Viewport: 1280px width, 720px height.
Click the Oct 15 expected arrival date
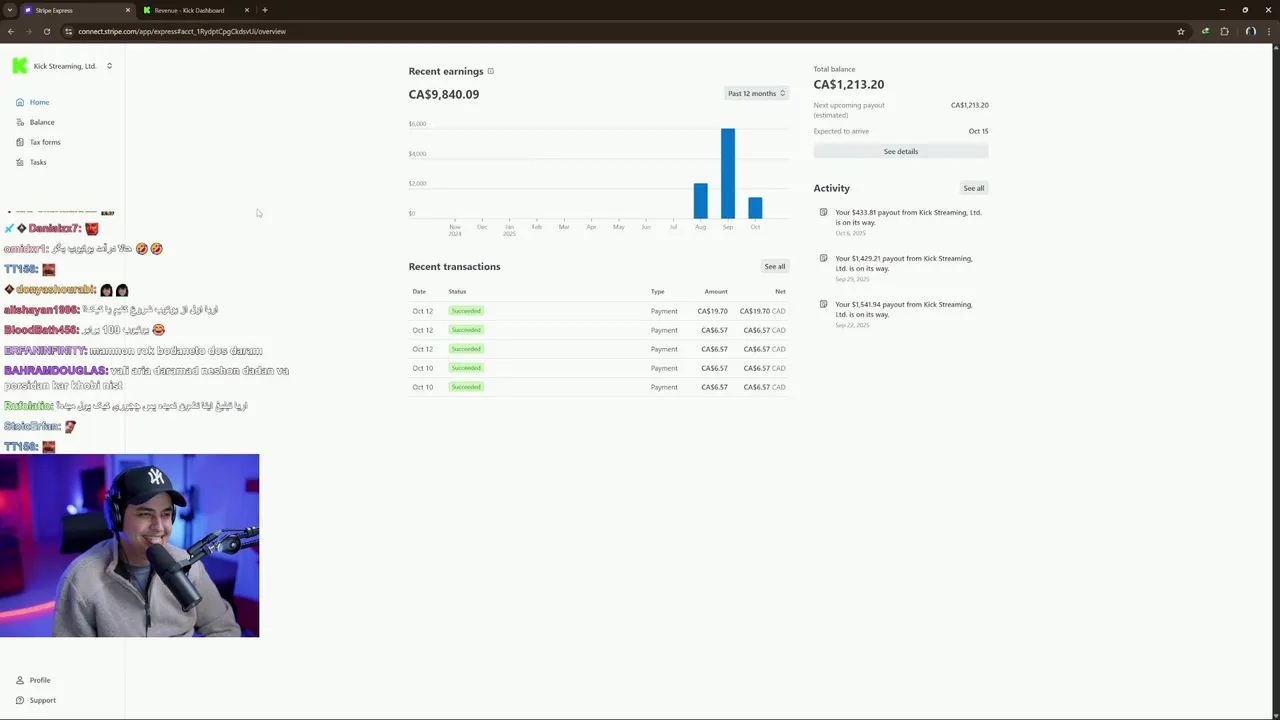pos(978,131)
